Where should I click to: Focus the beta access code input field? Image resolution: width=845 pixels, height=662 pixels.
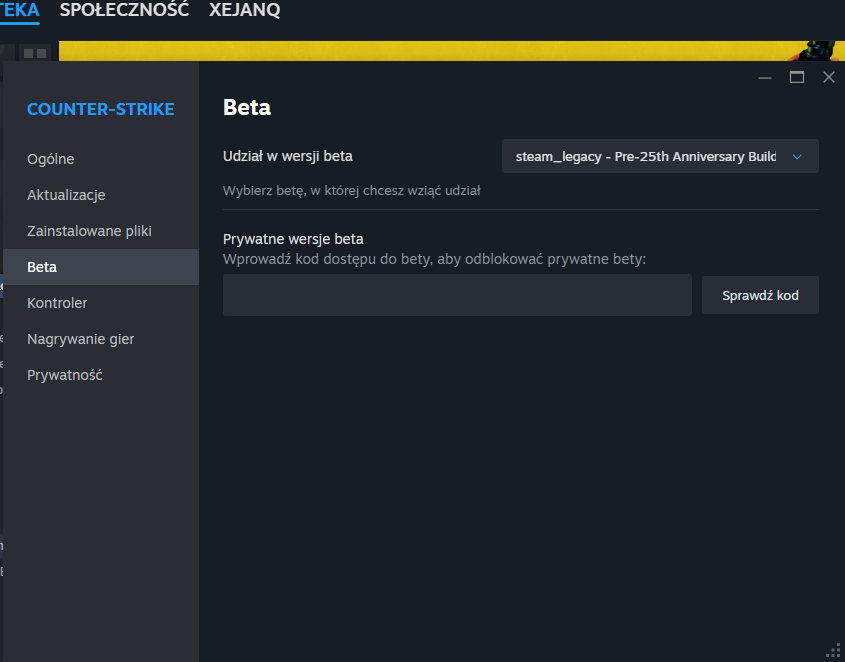pyautogui.click(x=457, y=295)
